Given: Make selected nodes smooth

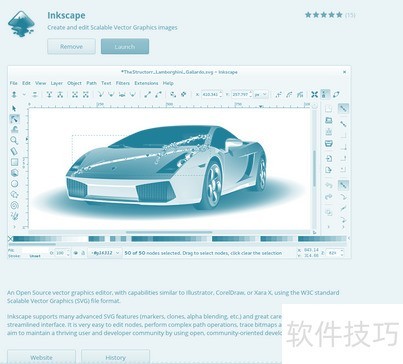Looking at the screenshot, I should pos(111,95).
